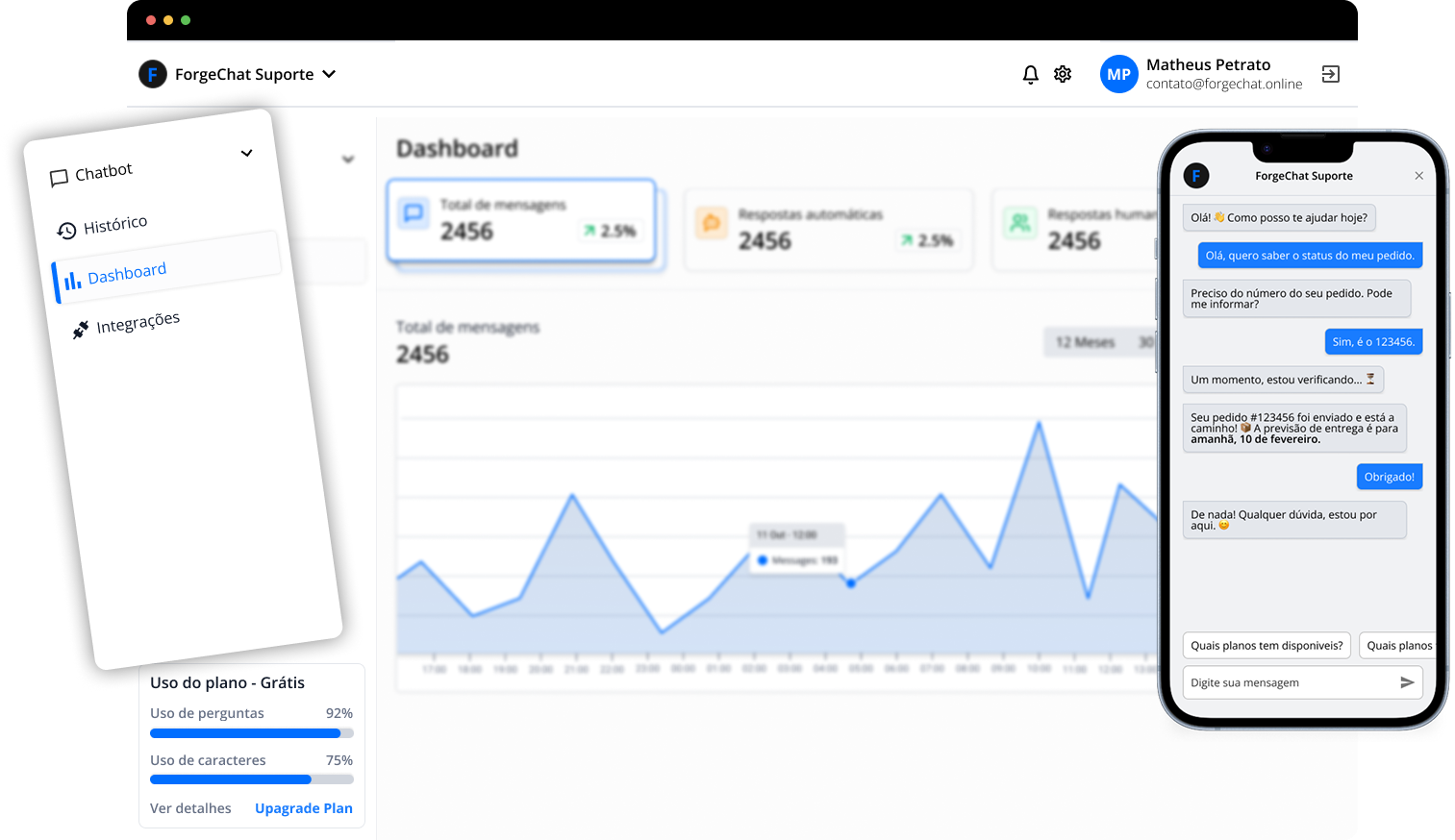Image resolution: width=1455 pixels, height=840 pixels.
Task: Click the Digite sua mensagem input field
Action: 1289,682
